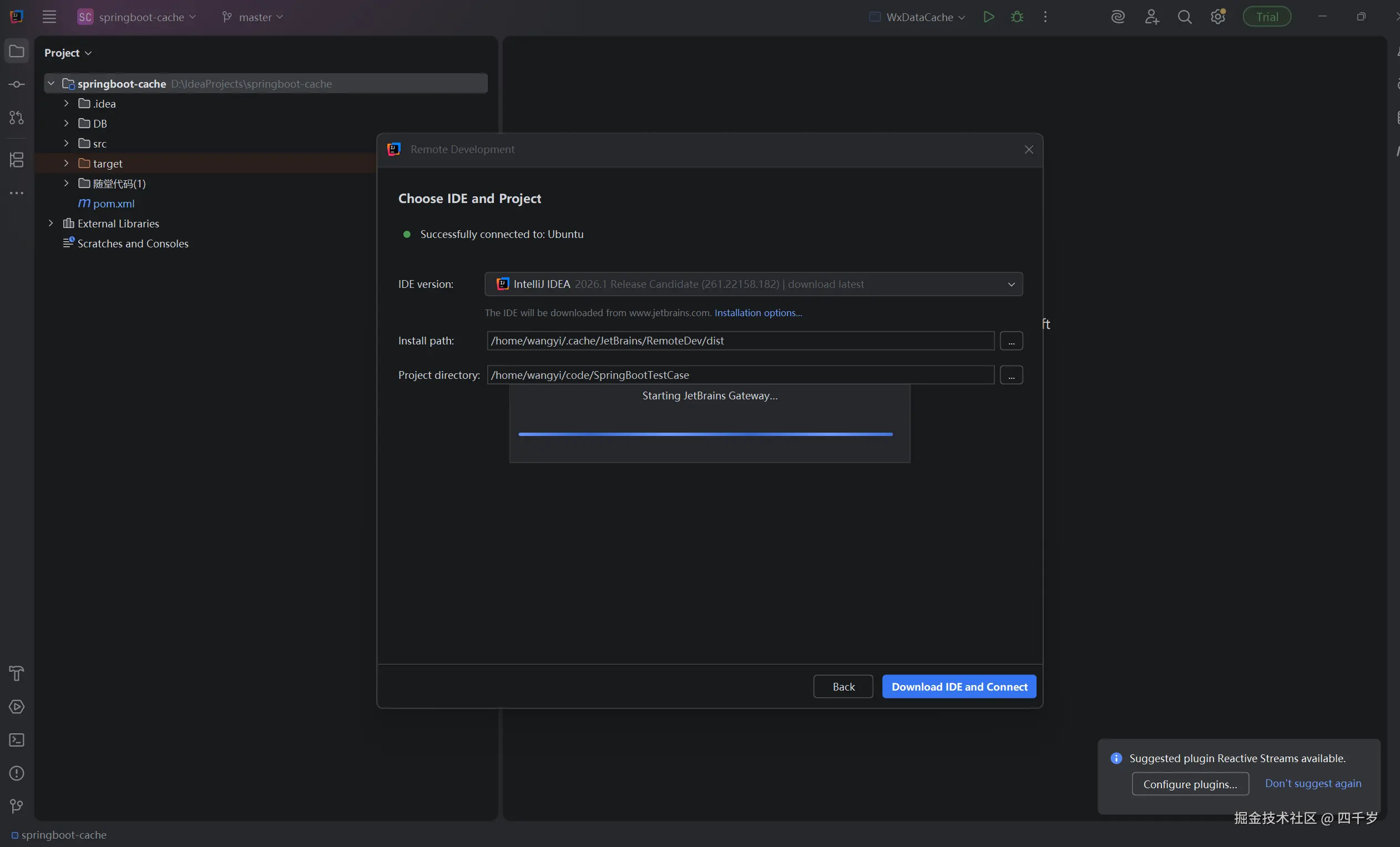Viewport: 1400px width, 847px height.
Task: Open the master branch dropdown
Action: (x=253, y=17)
